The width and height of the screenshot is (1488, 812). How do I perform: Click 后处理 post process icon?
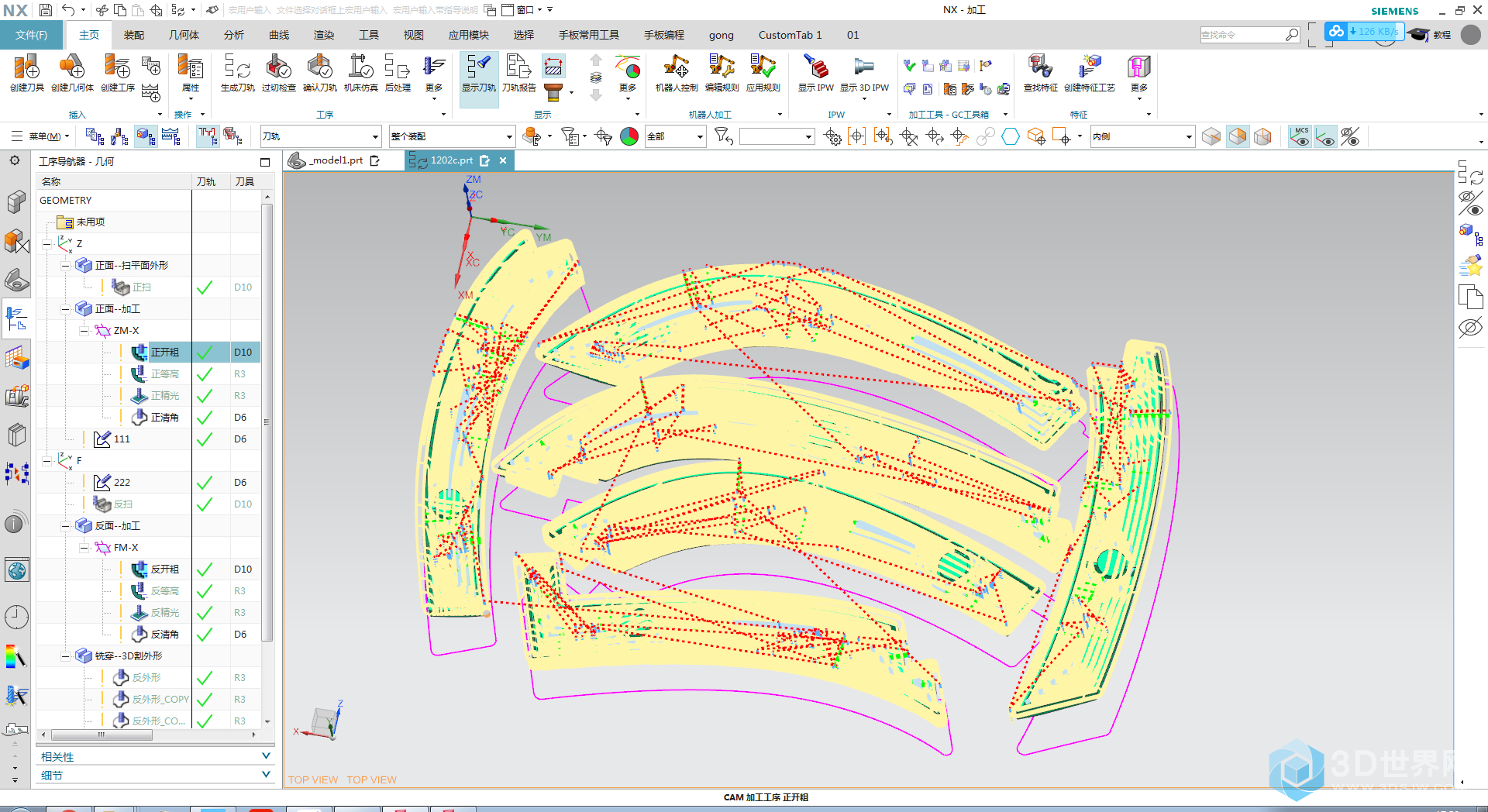tap(398, 74)
